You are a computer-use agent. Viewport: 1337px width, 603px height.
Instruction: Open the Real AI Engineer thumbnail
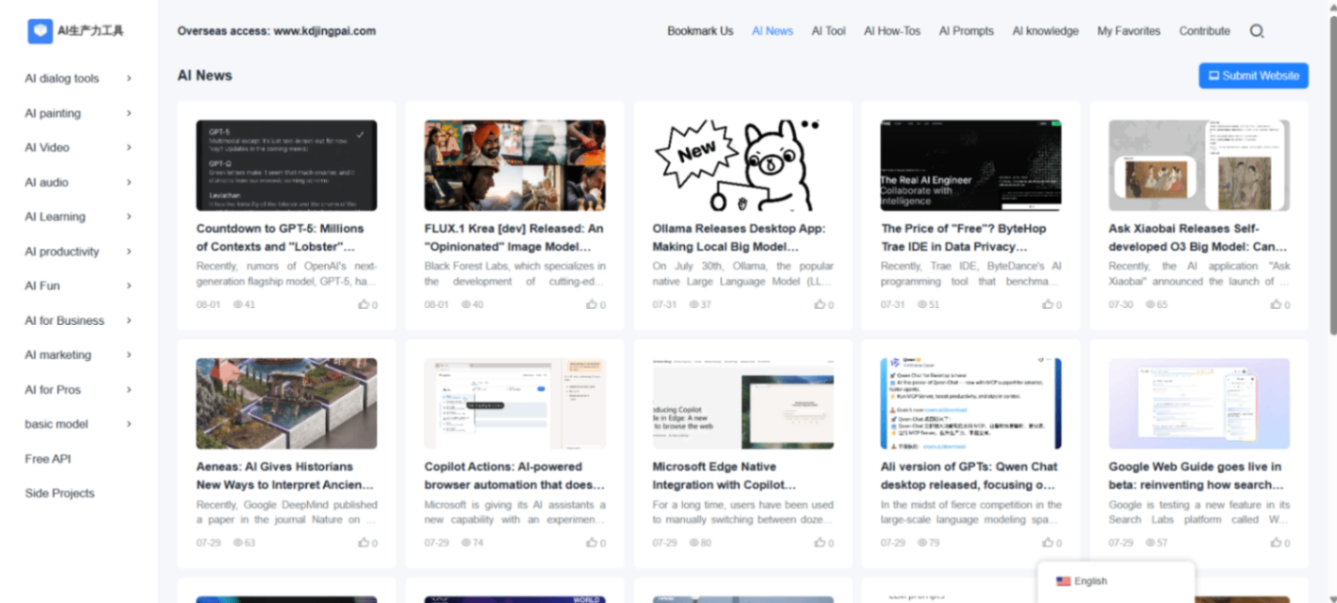coord(970,165)
